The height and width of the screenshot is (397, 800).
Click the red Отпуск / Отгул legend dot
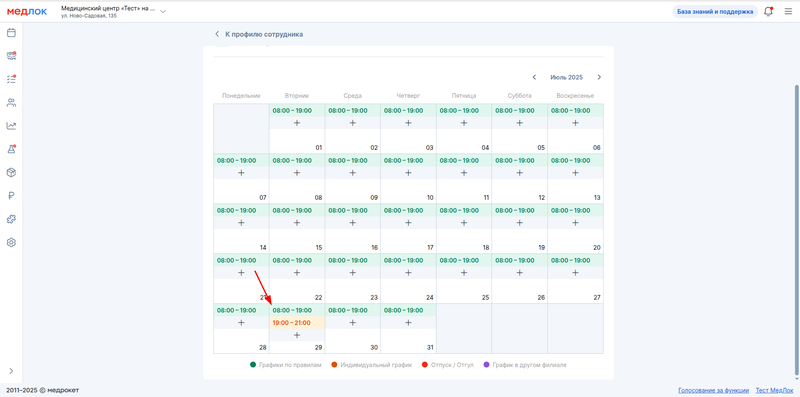(x=424, y=365)
